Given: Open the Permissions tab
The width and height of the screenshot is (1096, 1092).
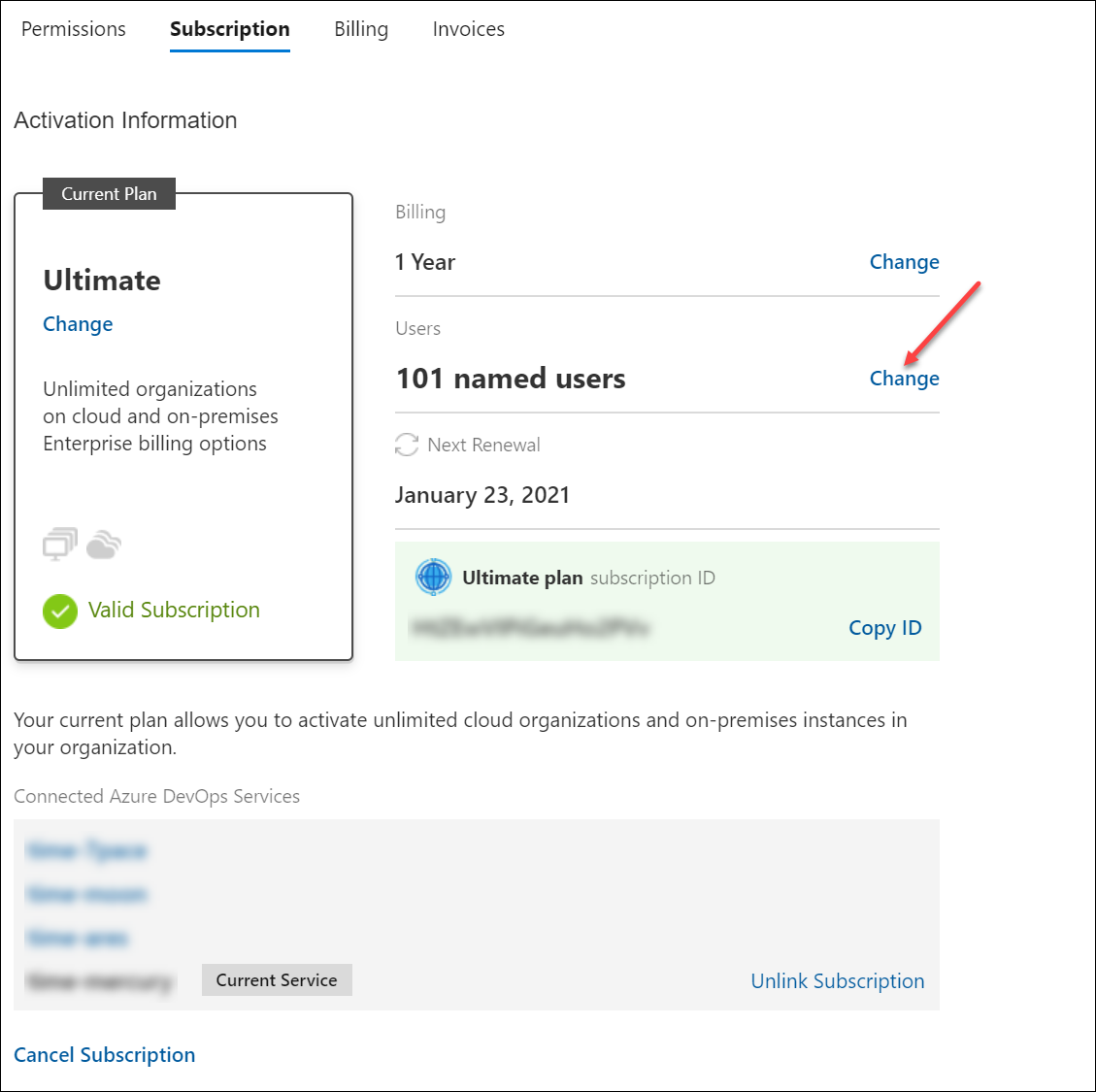Looking at the screenshot, I should pyautogui.click(x=74, y=29).
